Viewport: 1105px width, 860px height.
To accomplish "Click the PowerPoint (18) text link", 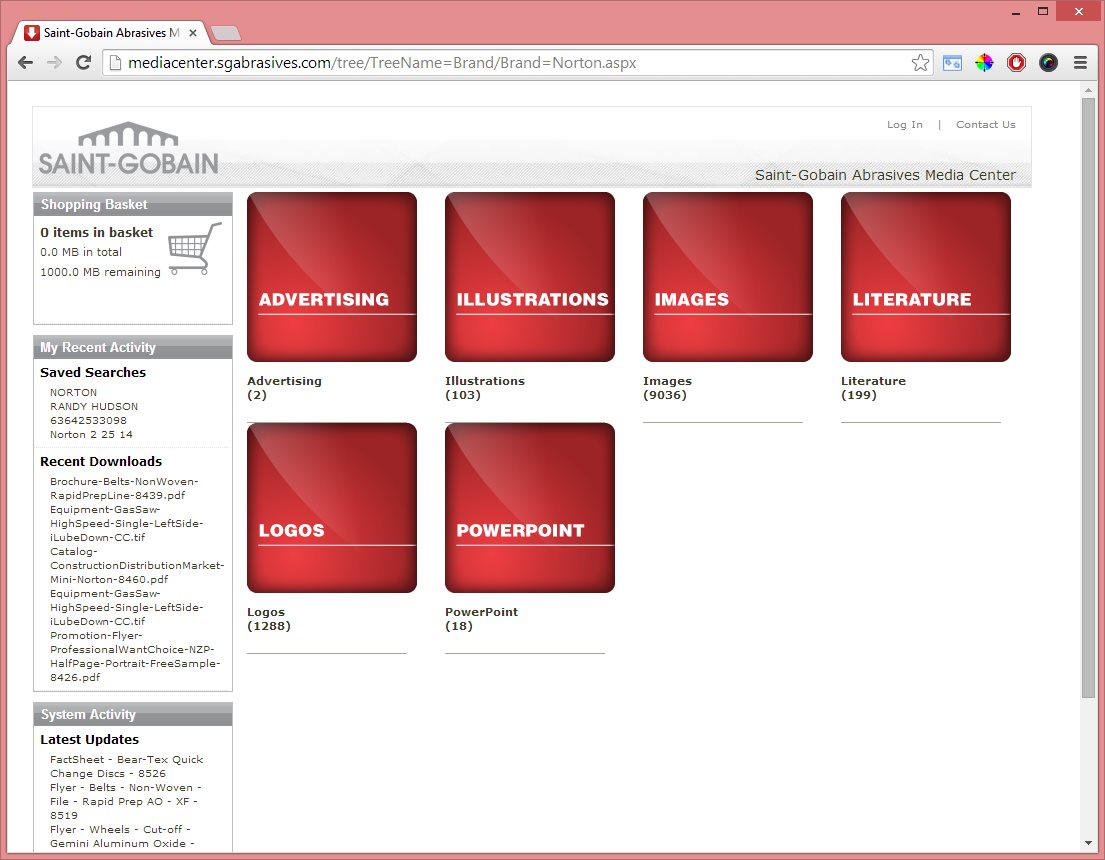I will coord(481,619).
